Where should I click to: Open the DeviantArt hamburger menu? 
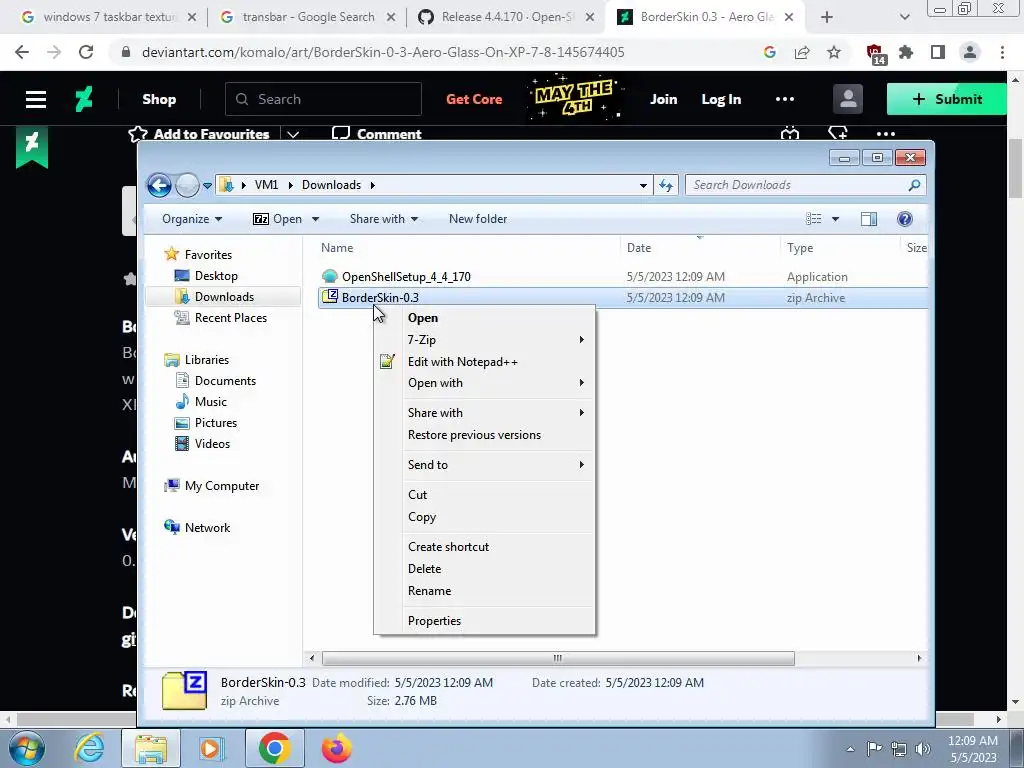point(36,99)
